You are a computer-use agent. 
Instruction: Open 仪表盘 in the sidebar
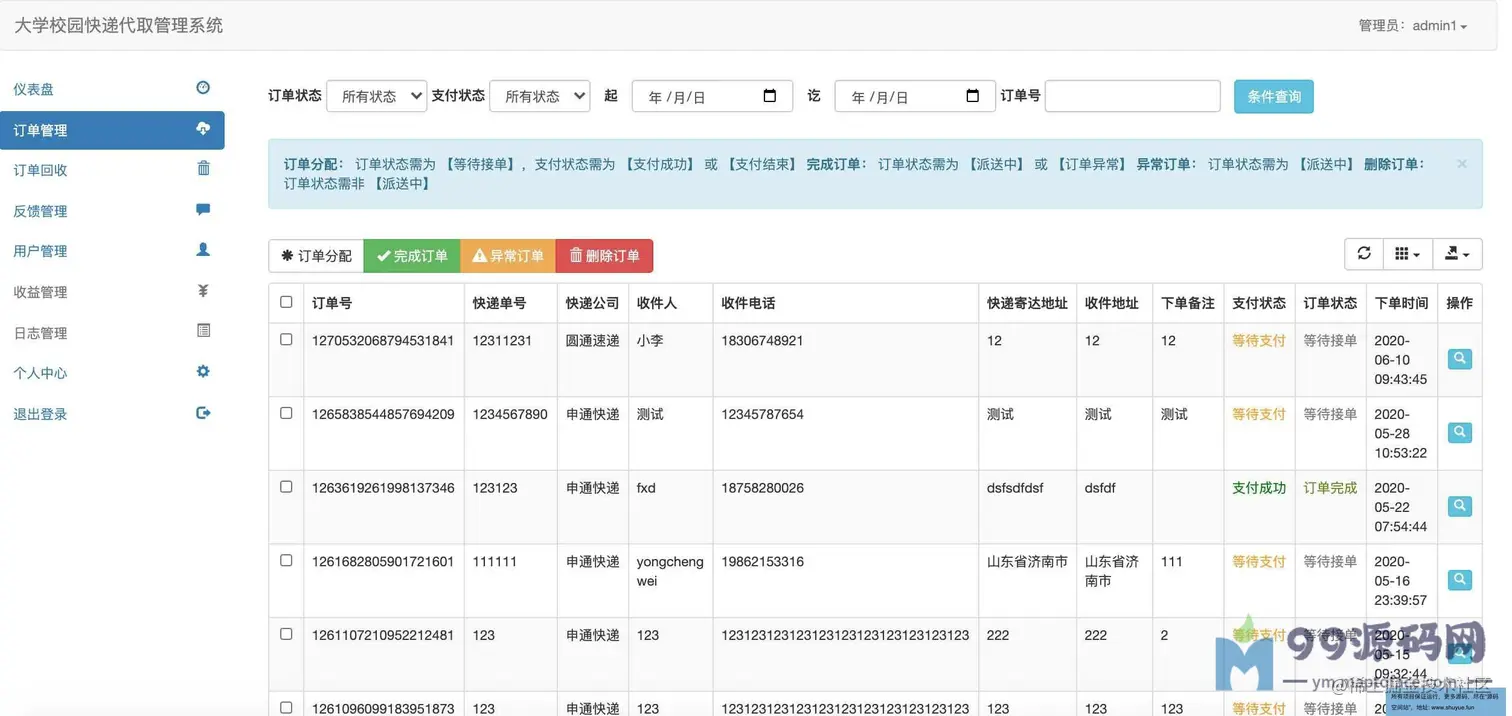(112, 89)
